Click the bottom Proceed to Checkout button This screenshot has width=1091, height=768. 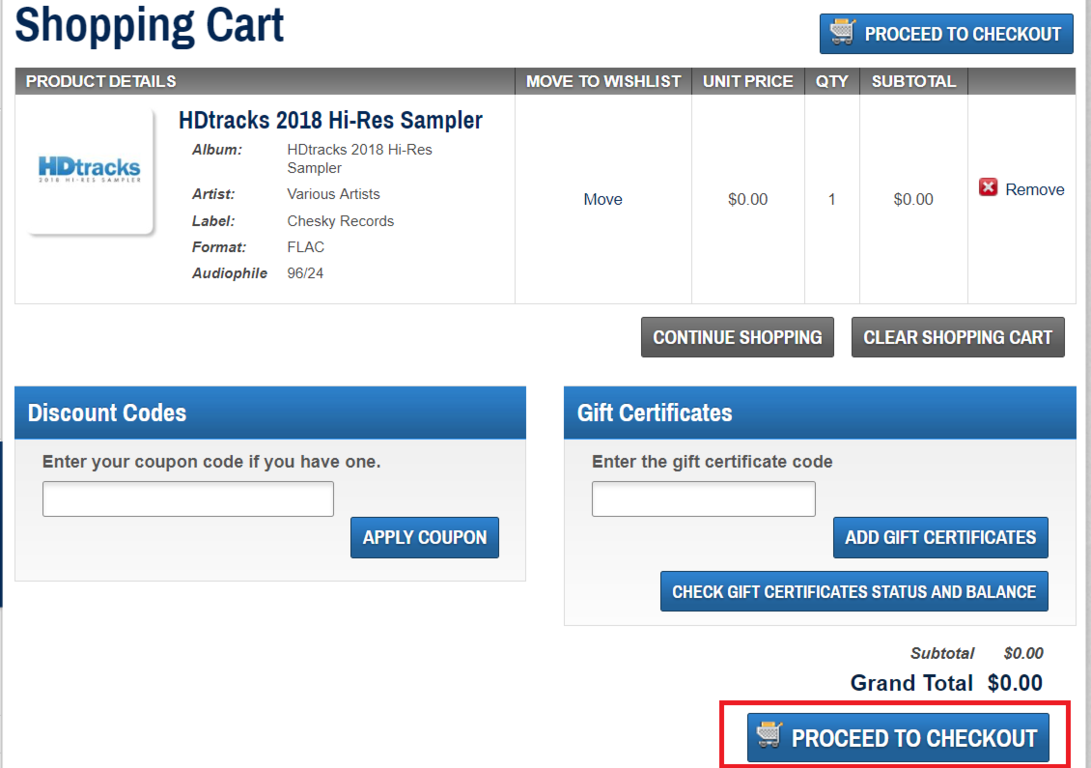coord(898,737)
